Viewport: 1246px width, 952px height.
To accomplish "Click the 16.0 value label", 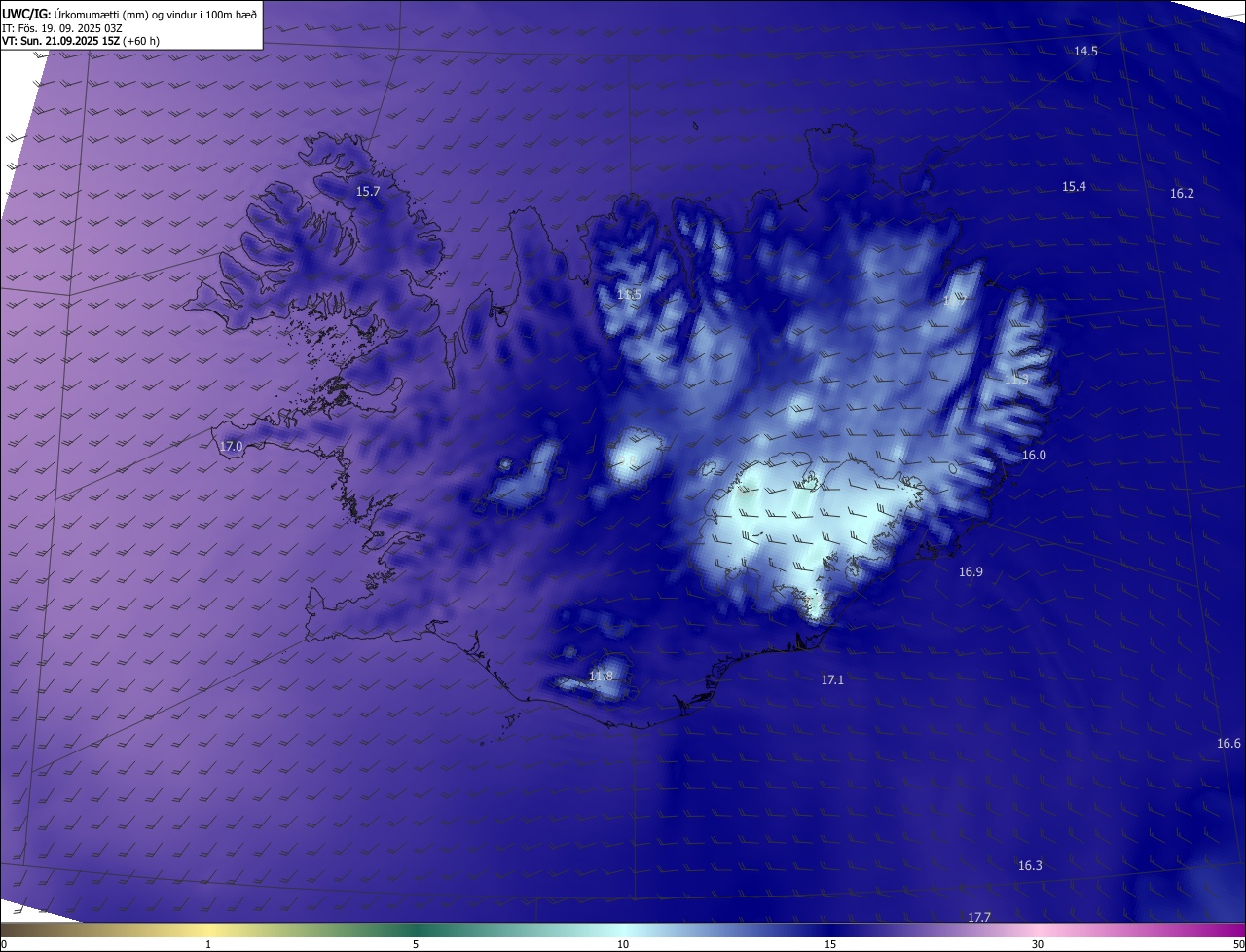I will tap(1034, 455).
